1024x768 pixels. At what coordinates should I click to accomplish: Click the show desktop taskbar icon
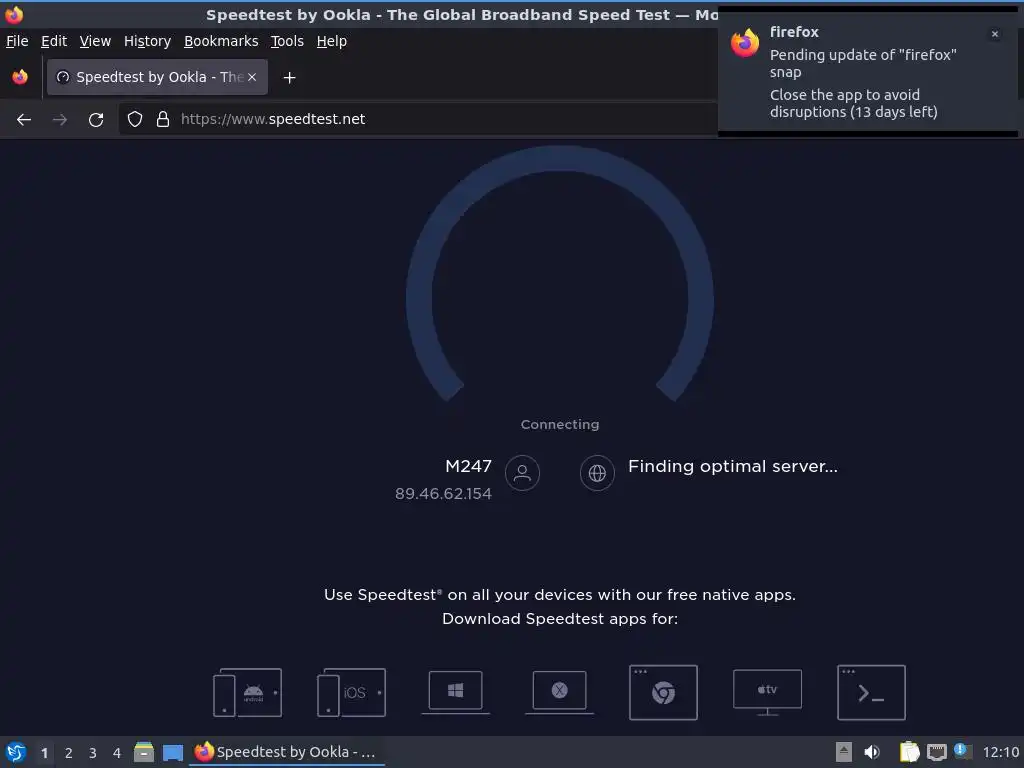(173, 752)
